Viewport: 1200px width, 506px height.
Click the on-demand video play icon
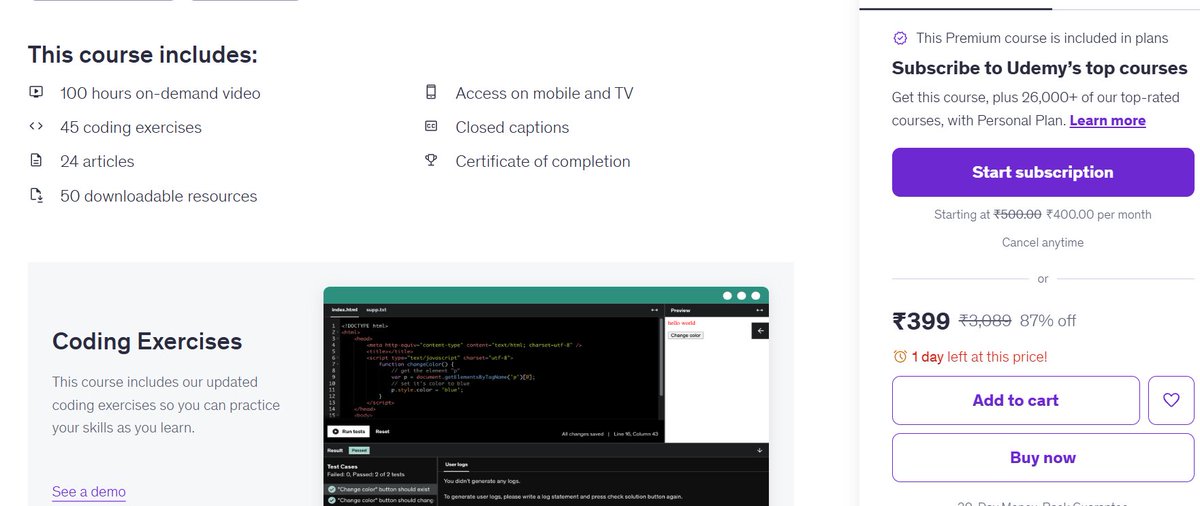tap(36, 93)
